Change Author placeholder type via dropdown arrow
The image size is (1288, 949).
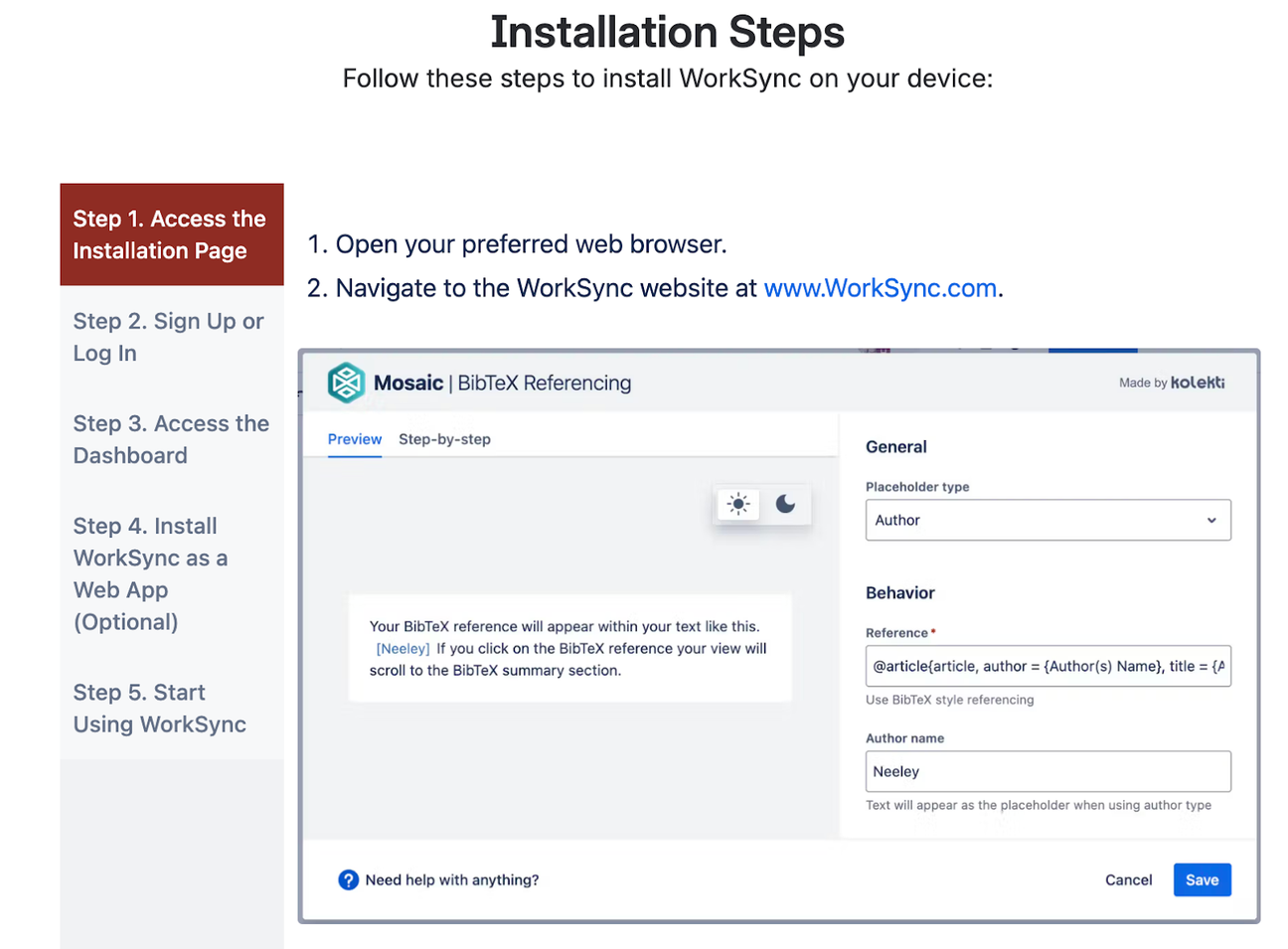[1211, 520]
